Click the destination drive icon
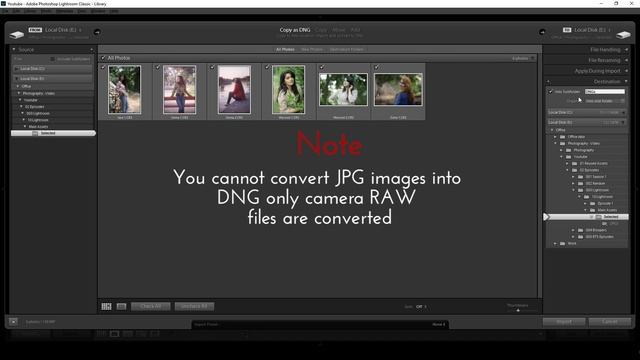This screenshot has height=360, width=640. click(x=623, y=35)
